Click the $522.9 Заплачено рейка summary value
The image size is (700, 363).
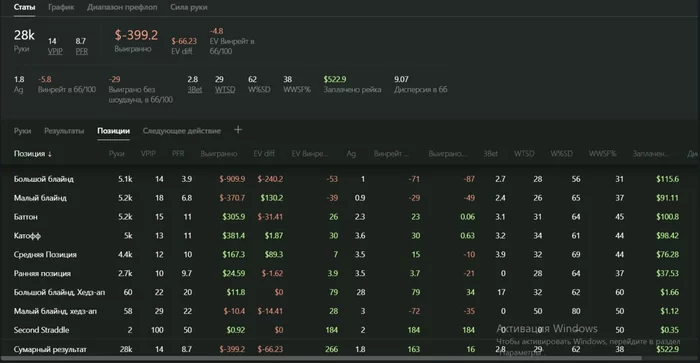click(335, 79)
